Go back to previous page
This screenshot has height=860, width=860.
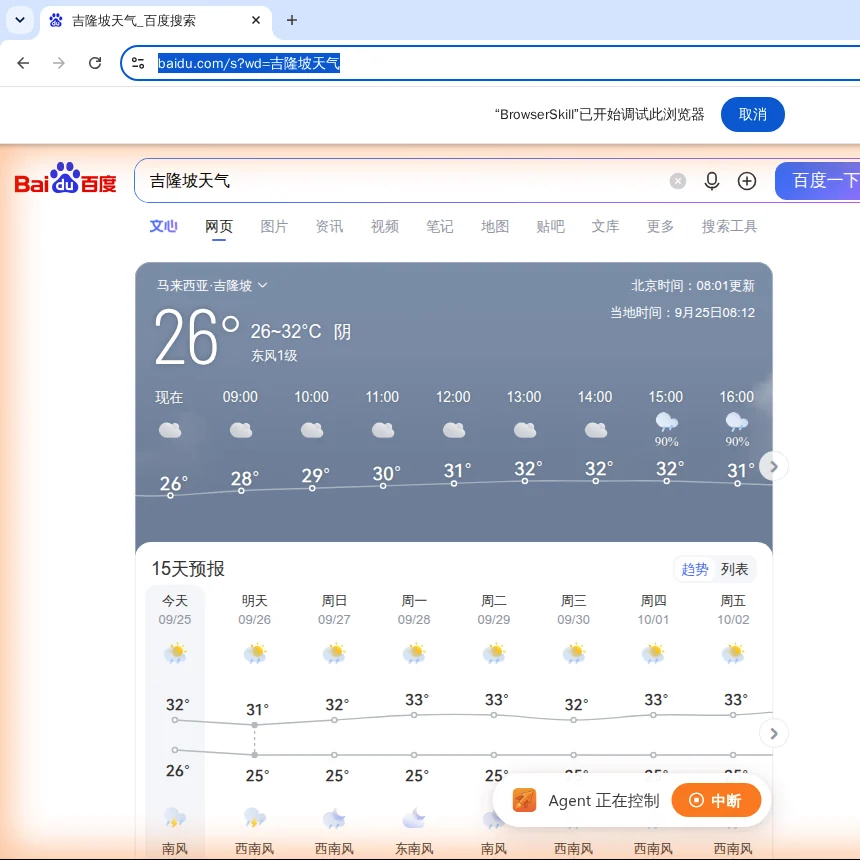pyautogui.click(x=23, y=63)
